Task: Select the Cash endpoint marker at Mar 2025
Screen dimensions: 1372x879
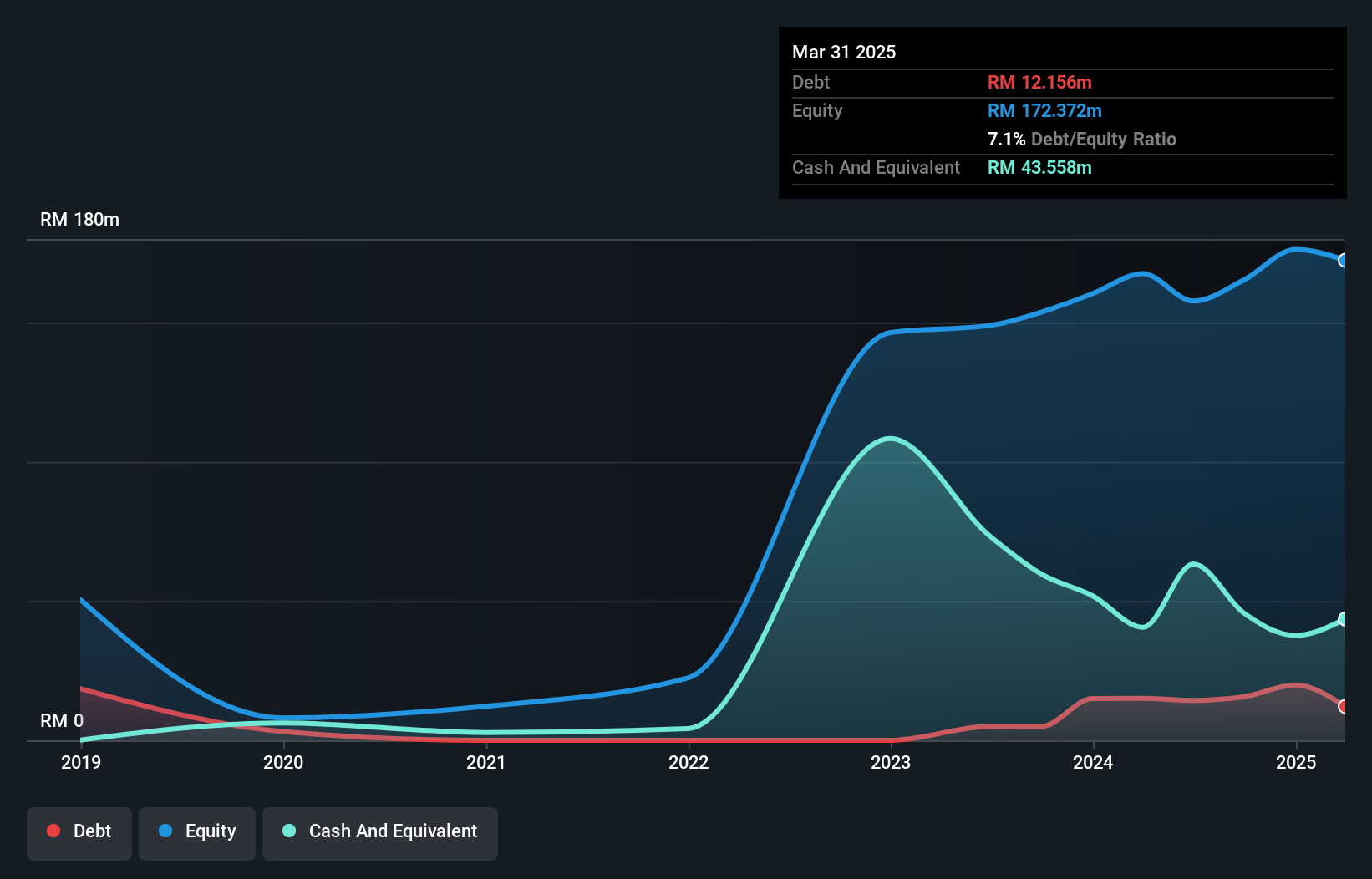Action: click(1344, 618)
